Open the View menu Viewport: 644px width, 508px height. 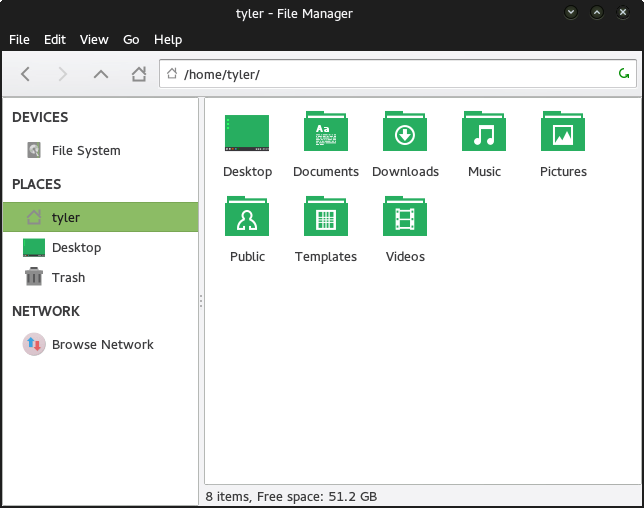point(94,39)
